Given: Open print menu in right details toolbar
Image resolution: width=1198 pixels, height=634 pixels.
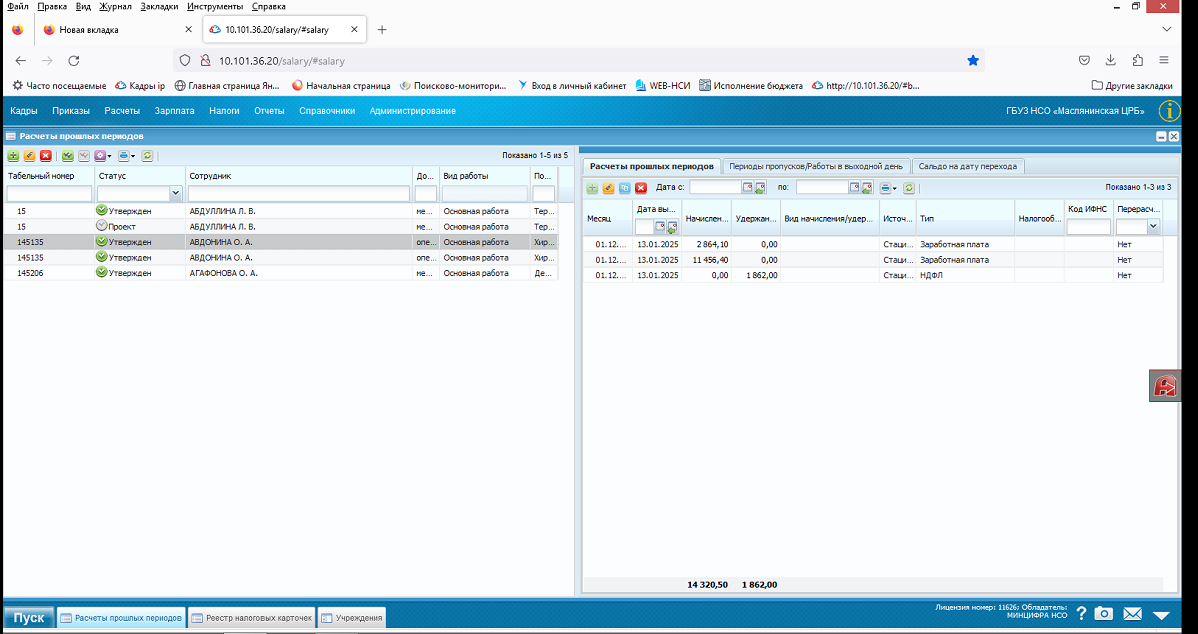Looking at the screenshot, I should [888, 188].
